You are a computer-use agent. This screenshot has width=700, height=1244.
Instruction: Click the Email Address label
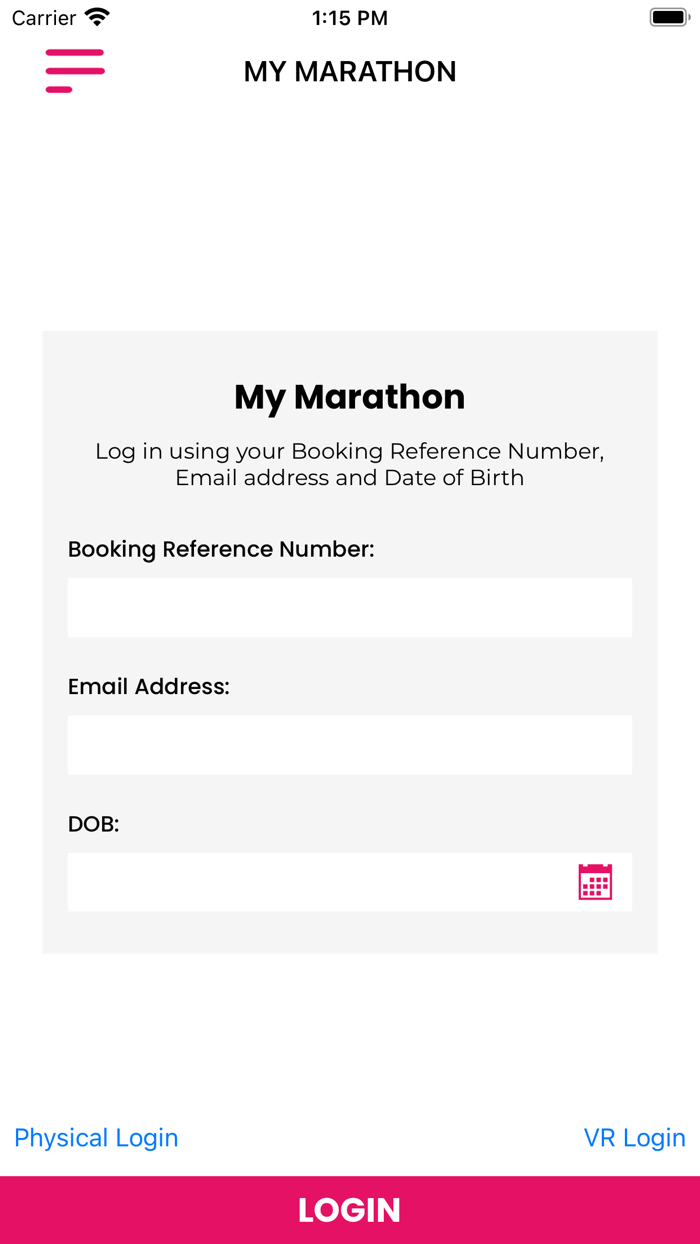(148, 686)
